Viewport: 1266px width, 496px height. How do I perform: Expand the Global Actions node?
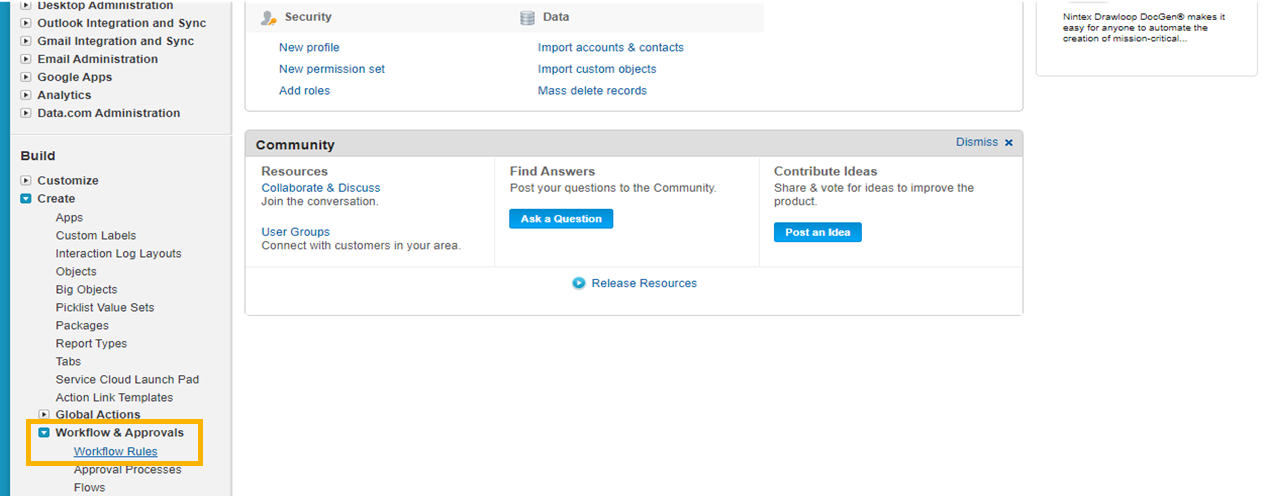click(44, 415)
